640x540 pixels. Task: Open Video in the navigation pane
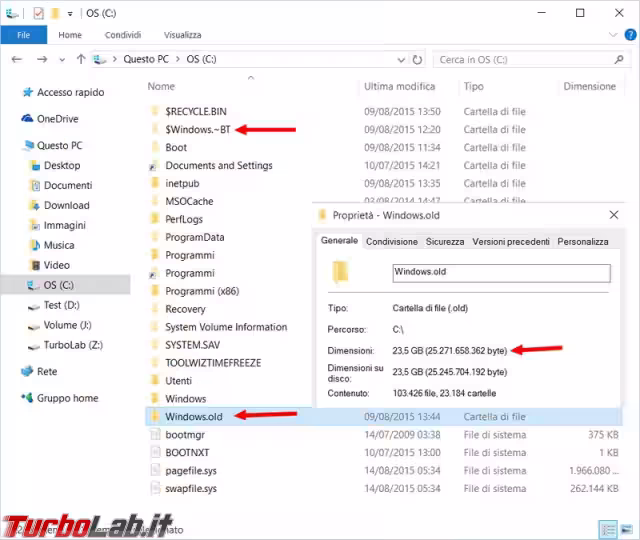pos(56,266)
